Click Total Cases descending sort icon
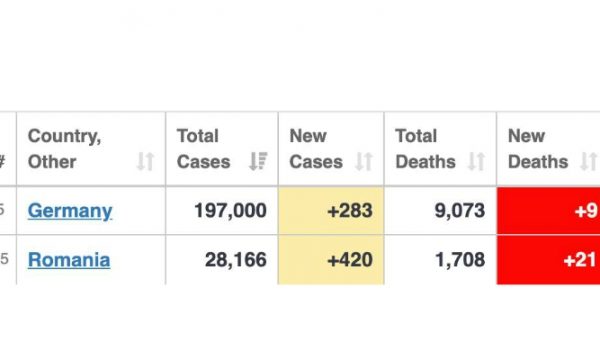600x360 pixels. coord(258,161)
